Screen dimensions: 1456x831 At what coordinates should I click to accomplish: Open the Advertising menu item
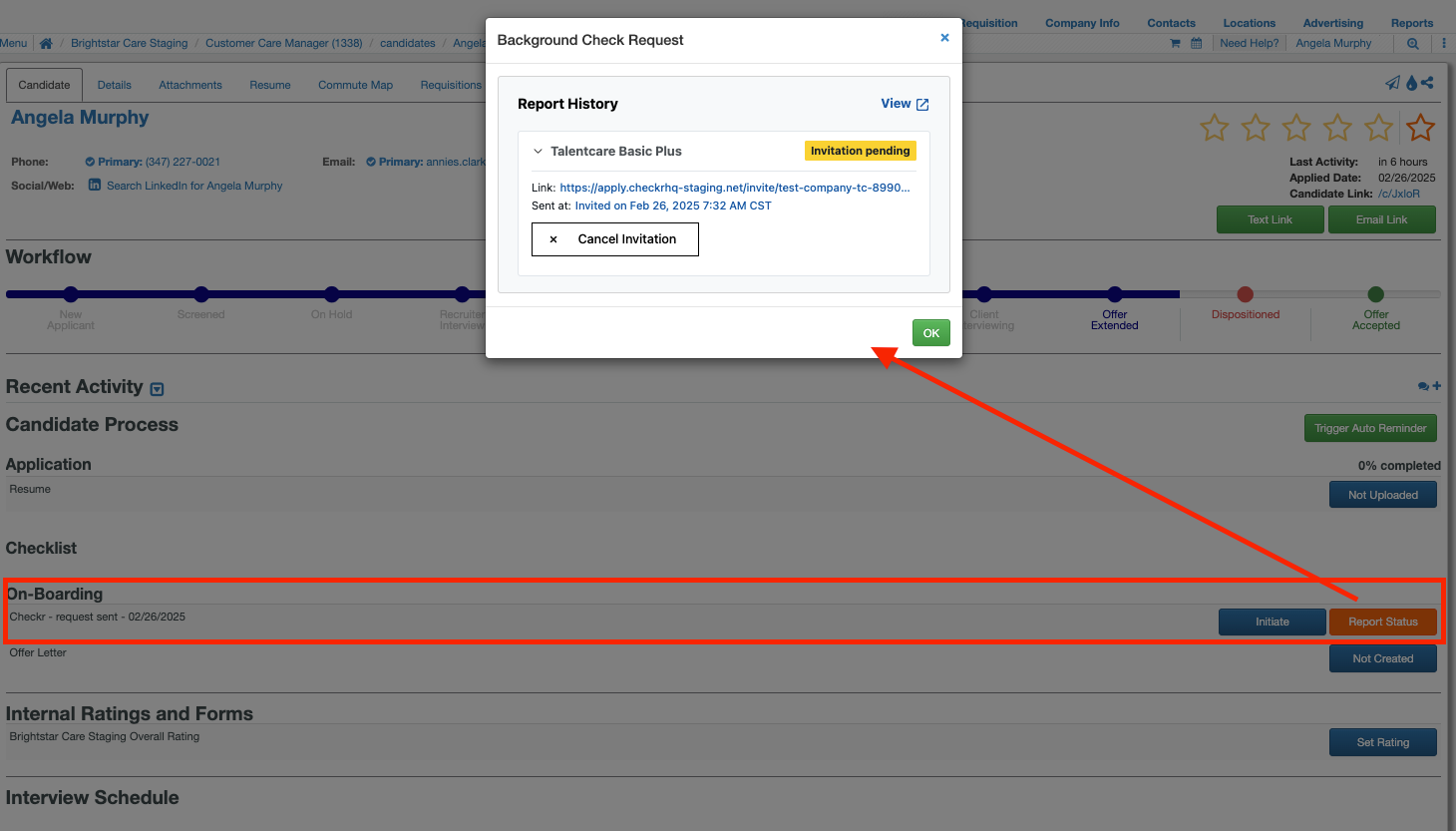pos(1333,23)
